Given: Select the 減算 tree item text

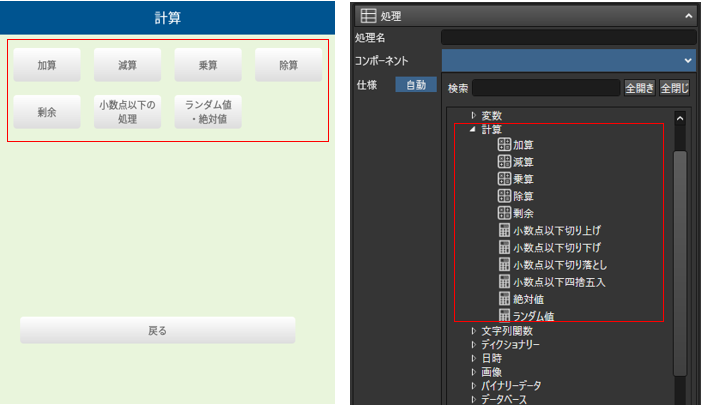Looking at the screenshot, I should click(x=523, y=162).
